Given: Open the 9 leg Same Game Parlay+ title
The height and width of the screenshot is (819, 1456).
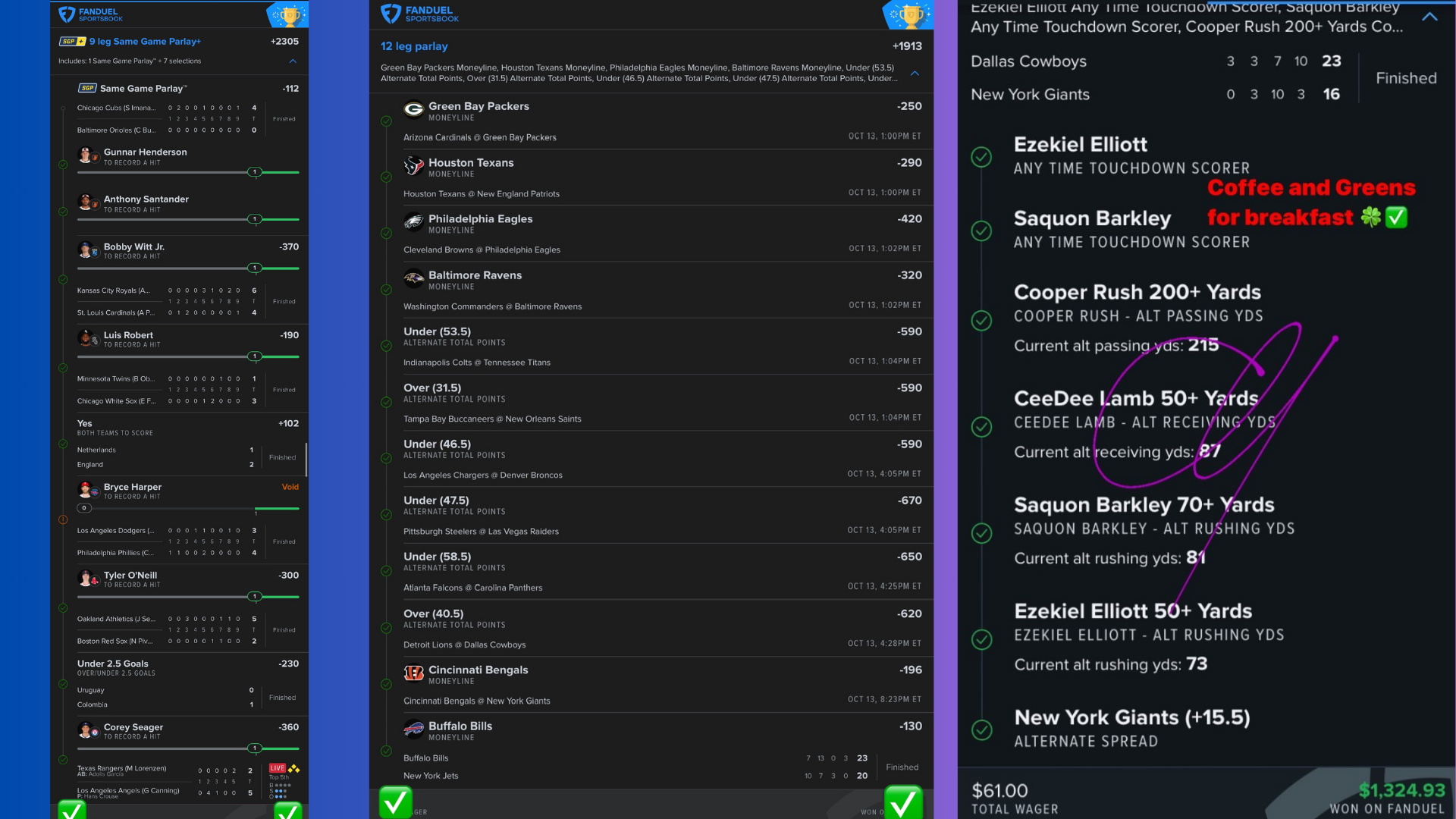Looking at the screenshot, I should [145, 42].
